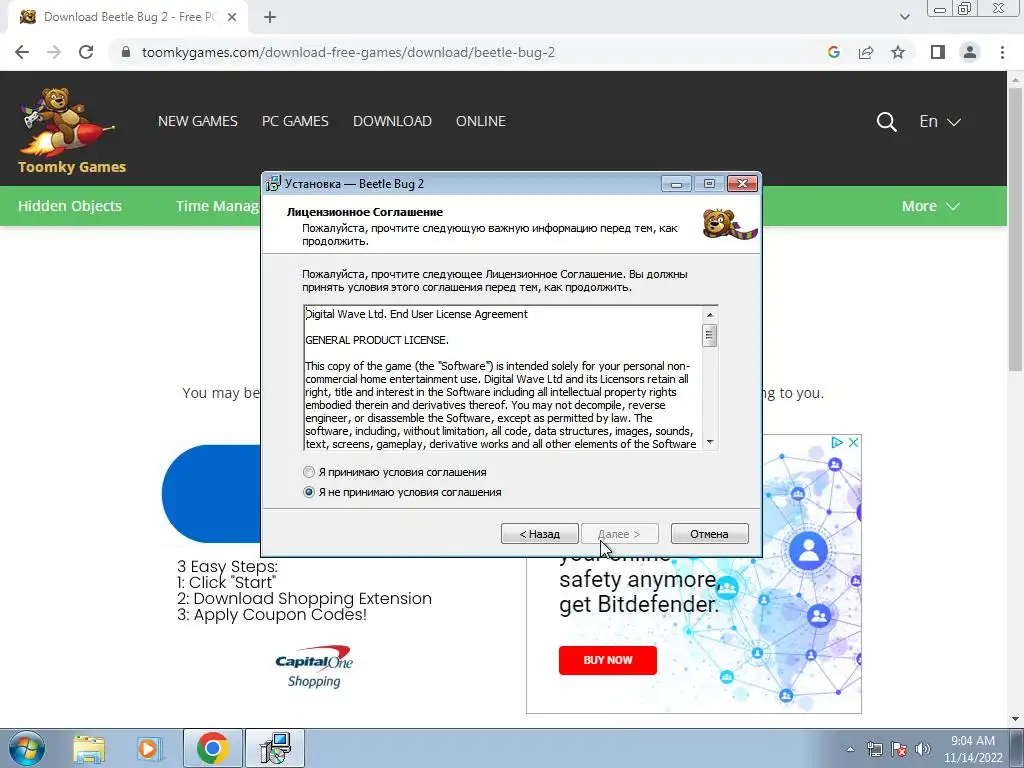
Task: Click the Далее next button
Action: [619, 534]
